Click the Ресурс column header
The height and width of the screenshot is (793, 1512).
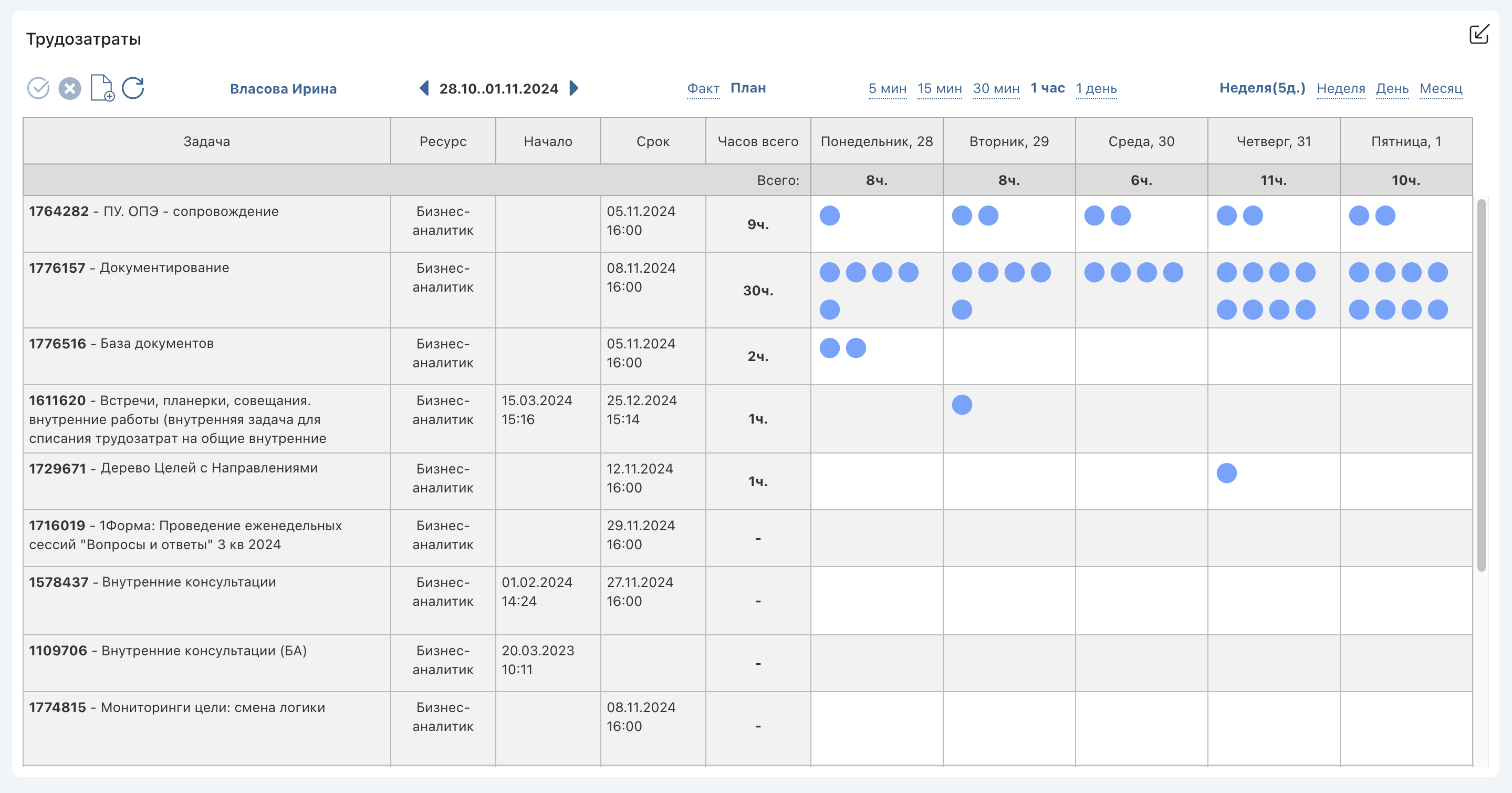(443, 141)
